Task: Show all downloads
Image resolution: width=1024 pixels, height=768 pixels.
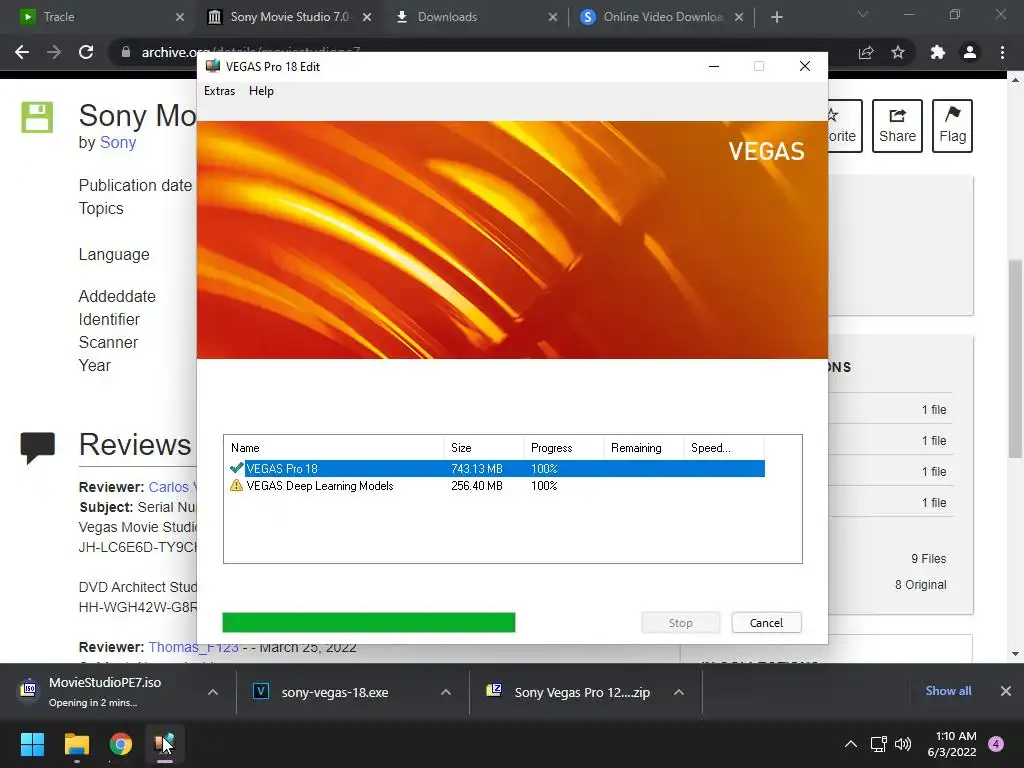Action: pyautogui.click(x=948, y=691)
